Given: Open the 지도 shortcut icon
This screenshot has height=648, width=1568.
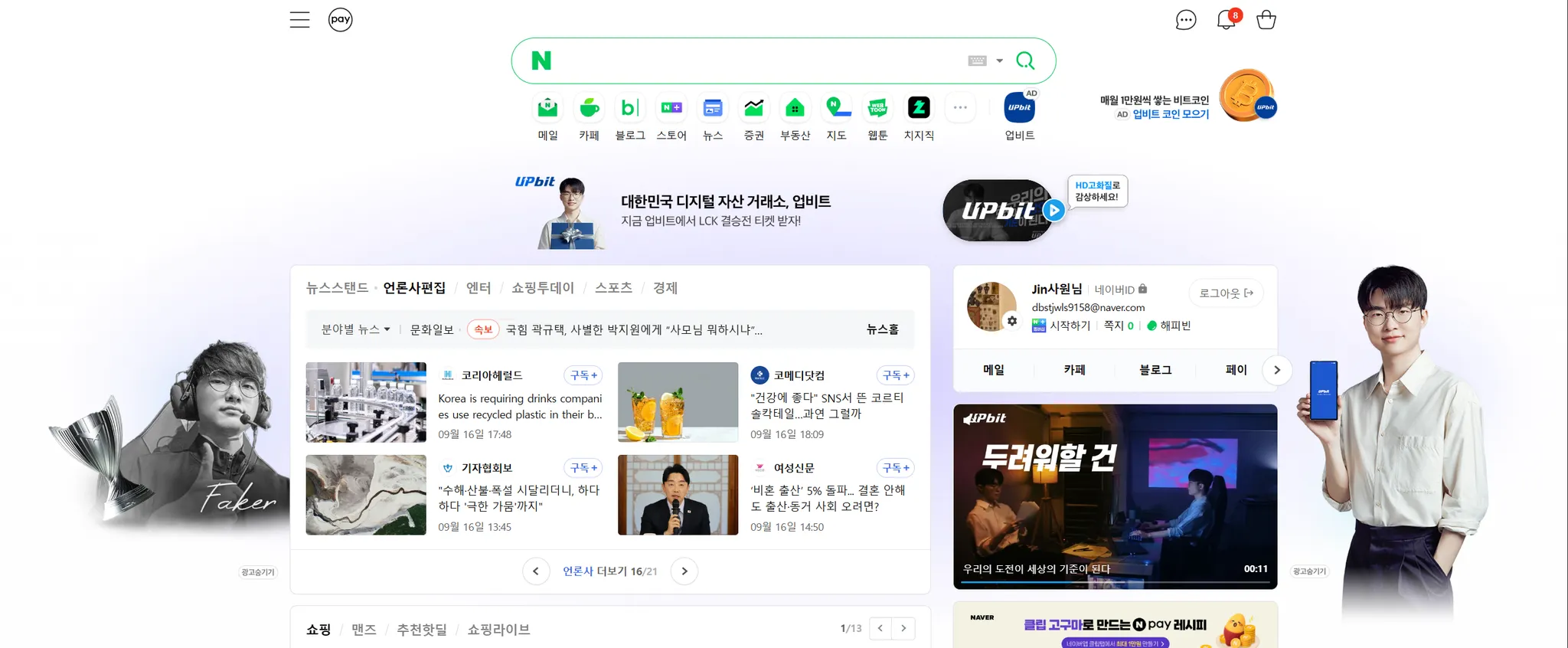Looking at the screenshot, I should point(837,108).
